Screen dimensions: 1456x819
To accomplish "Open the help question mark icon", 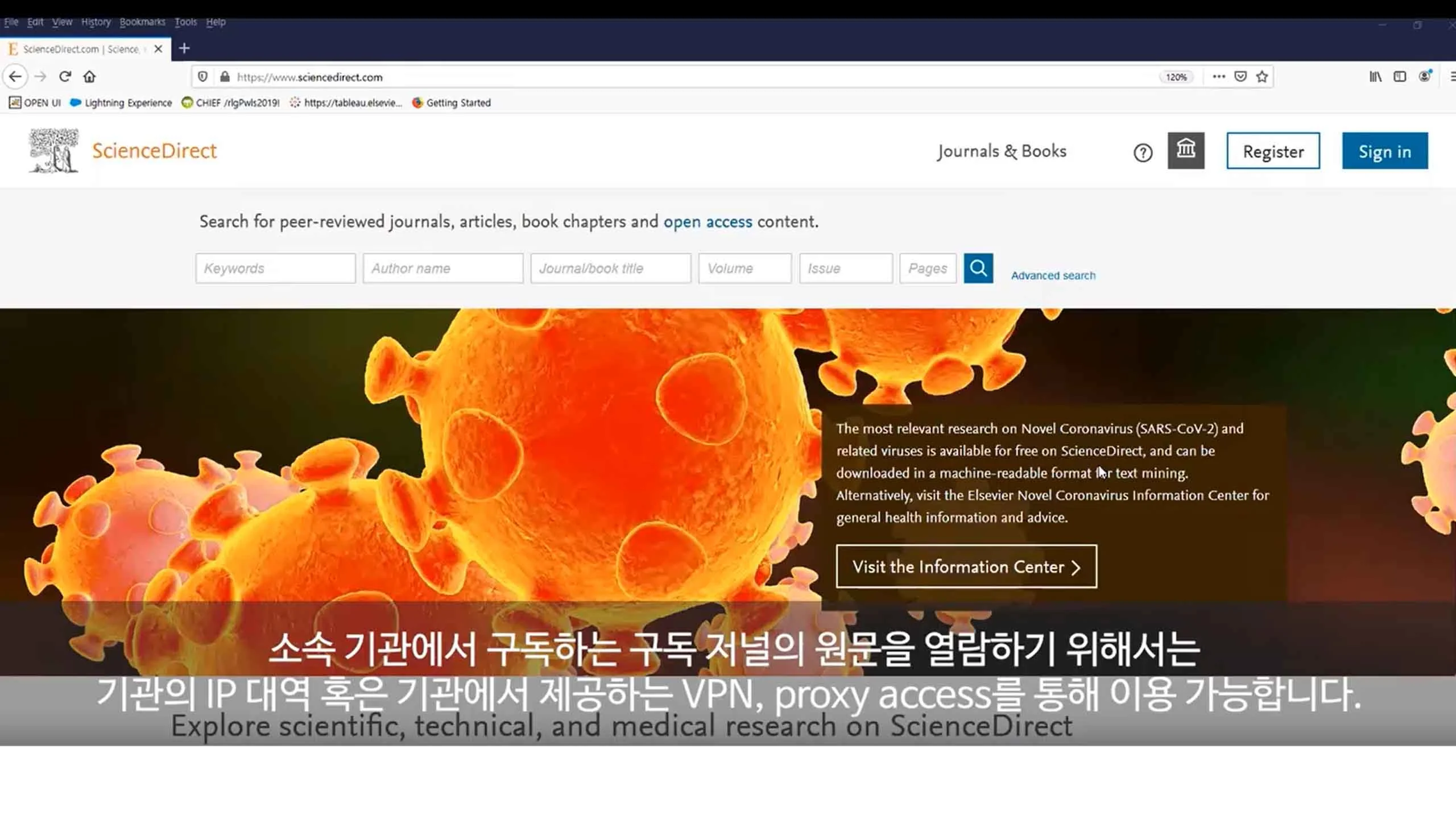I will (1143, 152).
